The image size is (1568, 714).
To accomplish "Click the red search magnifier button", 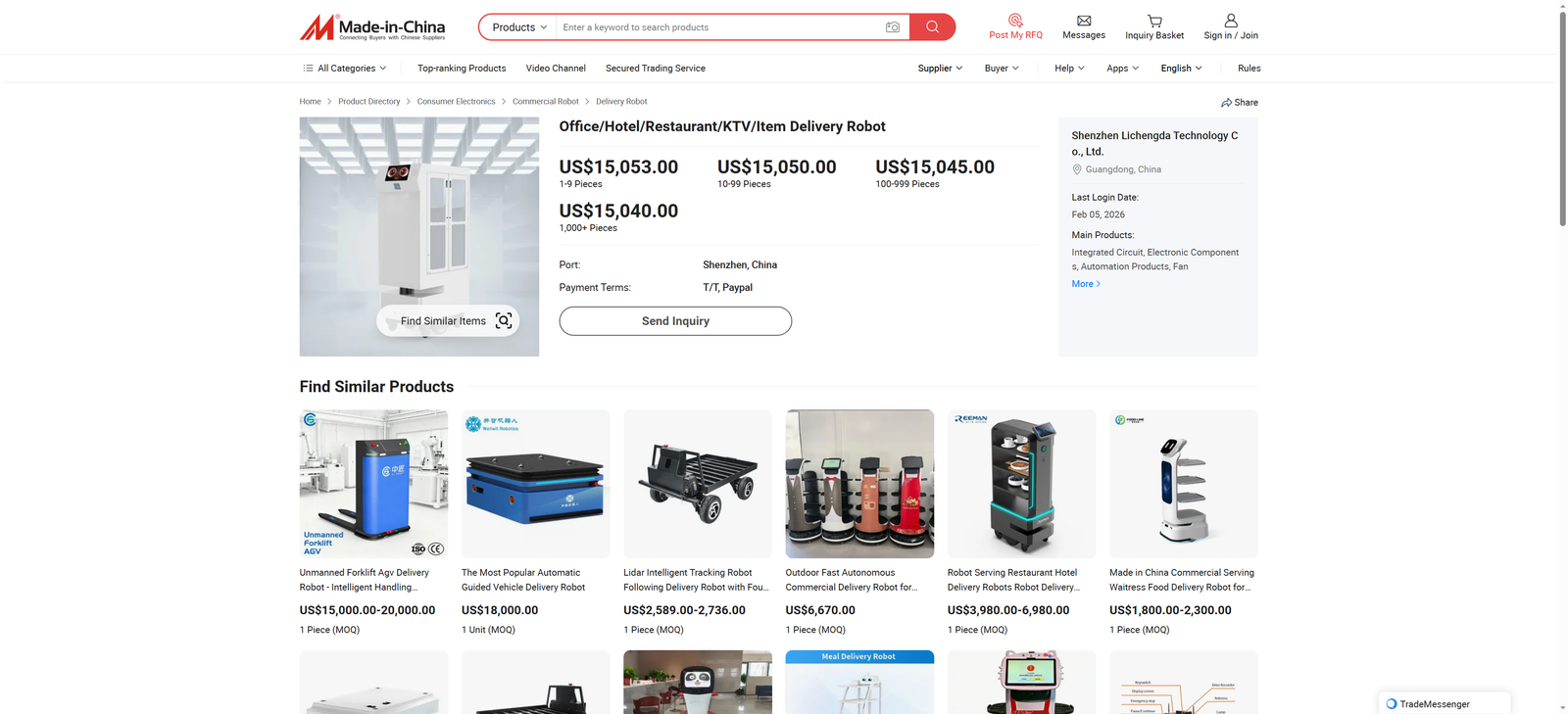I will click(932, 27).
